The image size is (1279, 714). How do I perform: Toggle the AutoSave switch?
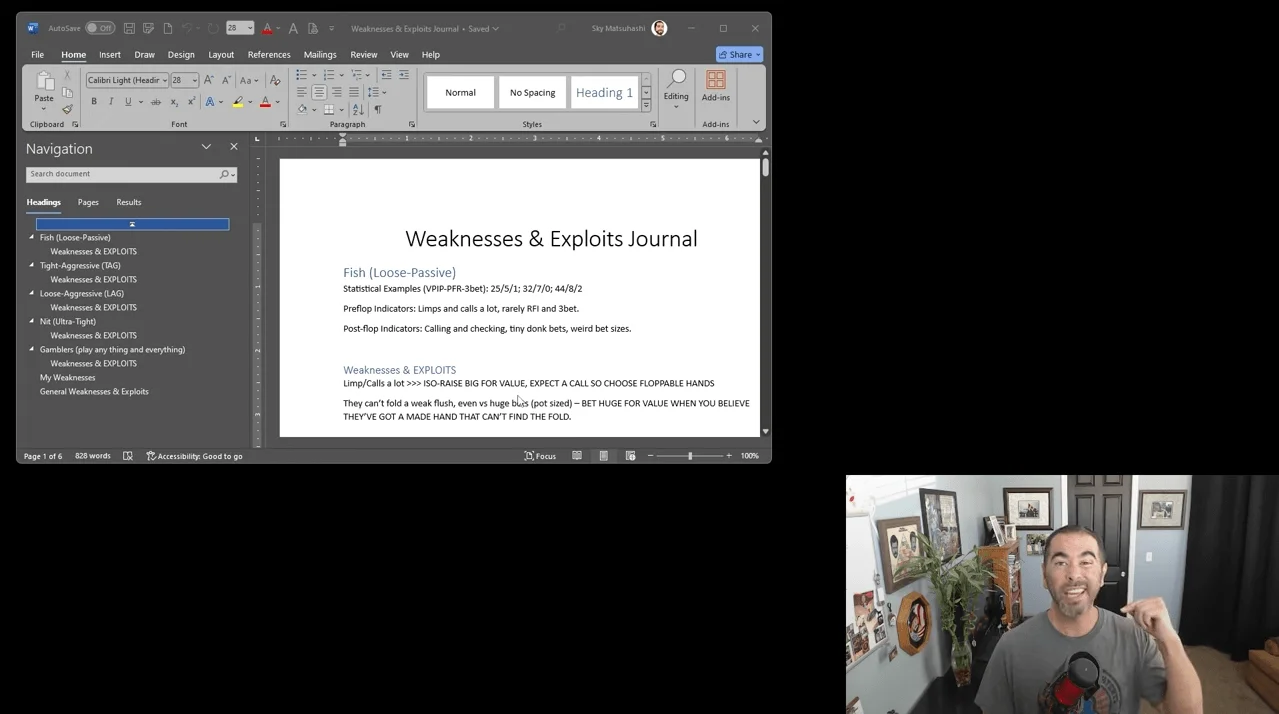pyautogui.click(x=99, y=28)
